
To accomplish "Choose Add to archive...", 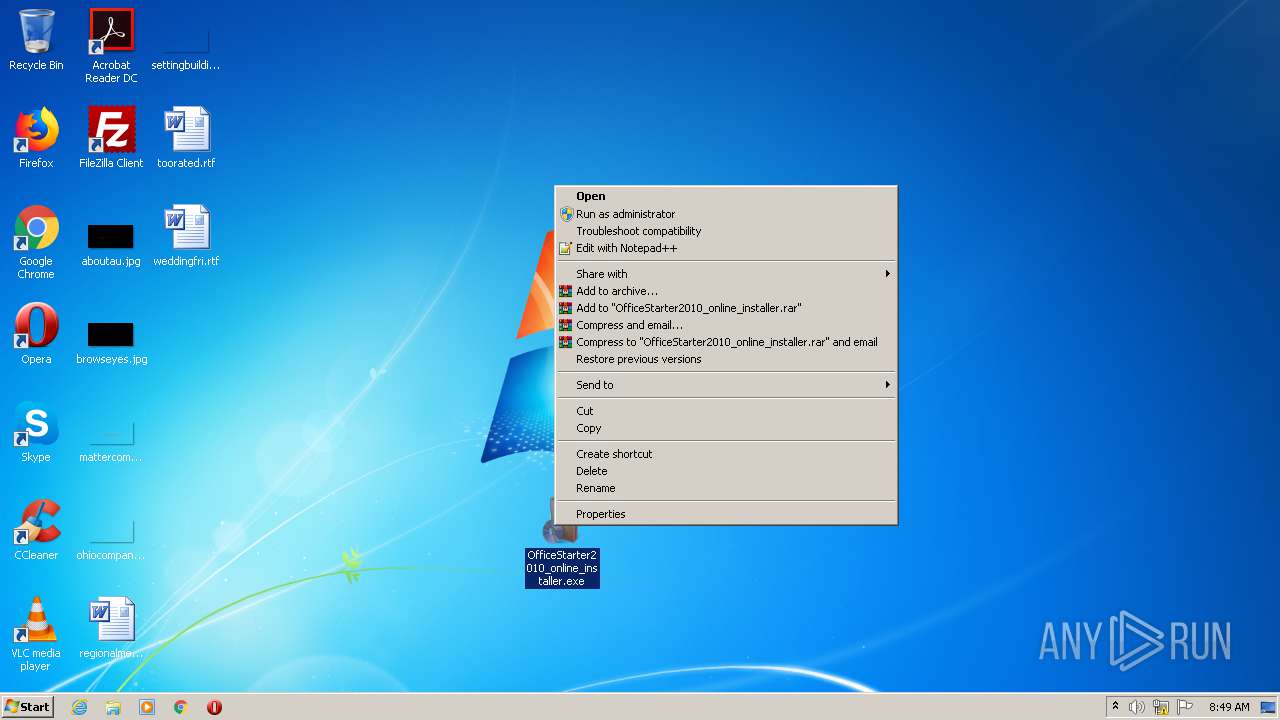I will (726, 291).
